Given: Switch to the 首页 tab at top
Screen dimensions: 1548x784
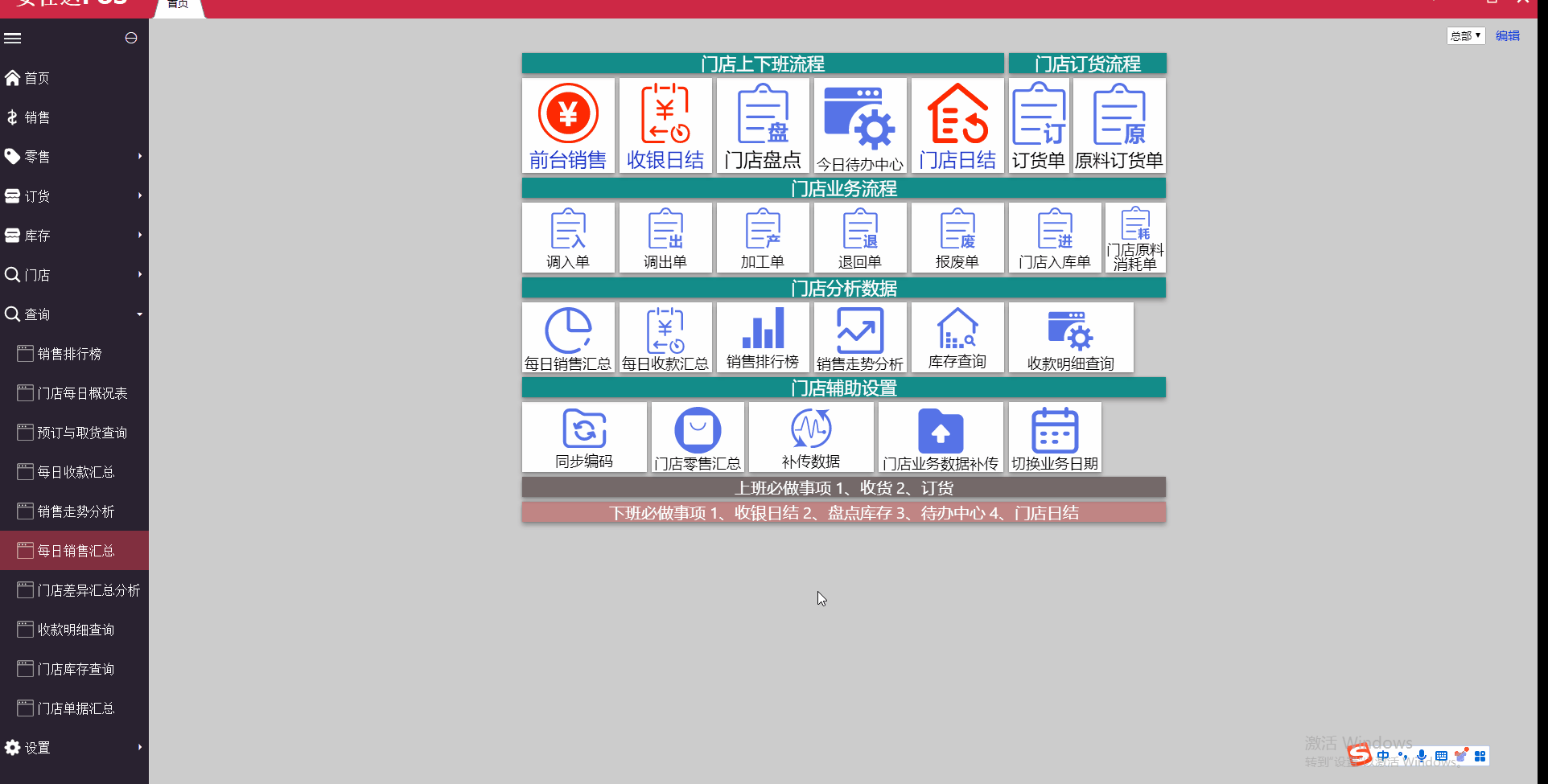Looking at the screenshot, I should click(x=178, y=6).
